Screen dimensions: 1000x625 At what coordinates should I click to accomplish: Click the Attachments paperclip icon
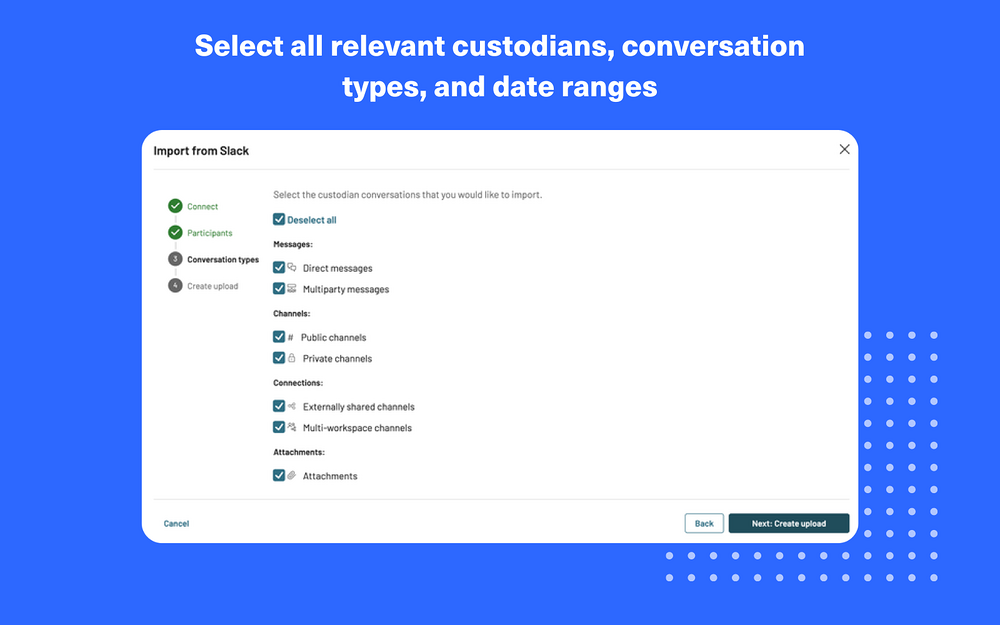[x=291, y=476]
